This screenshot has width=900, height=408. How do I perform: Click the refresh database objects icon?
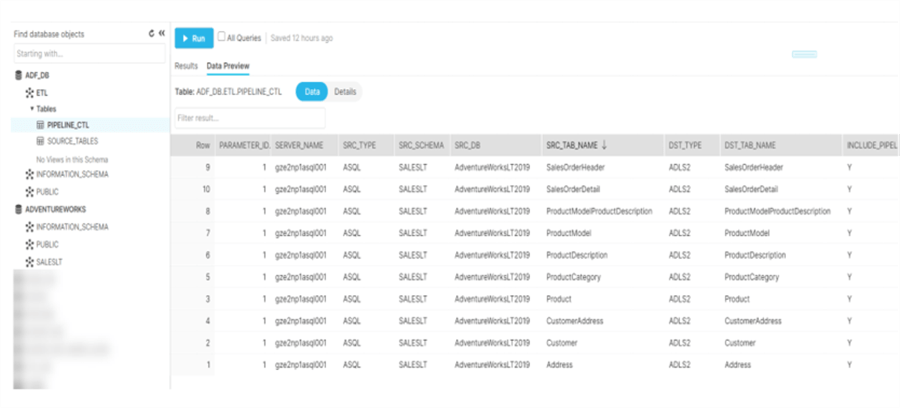click(x=151, y=34)
